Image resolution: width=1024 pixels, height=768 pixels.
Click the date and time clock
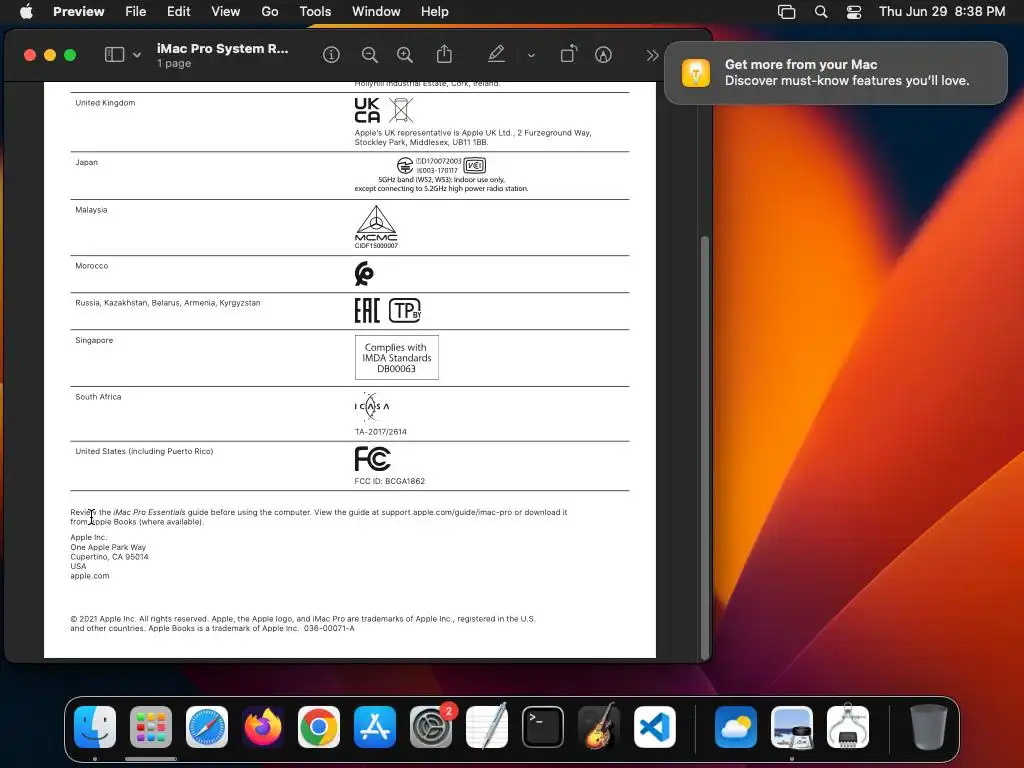pyautogui.click(x=942, y=11)
